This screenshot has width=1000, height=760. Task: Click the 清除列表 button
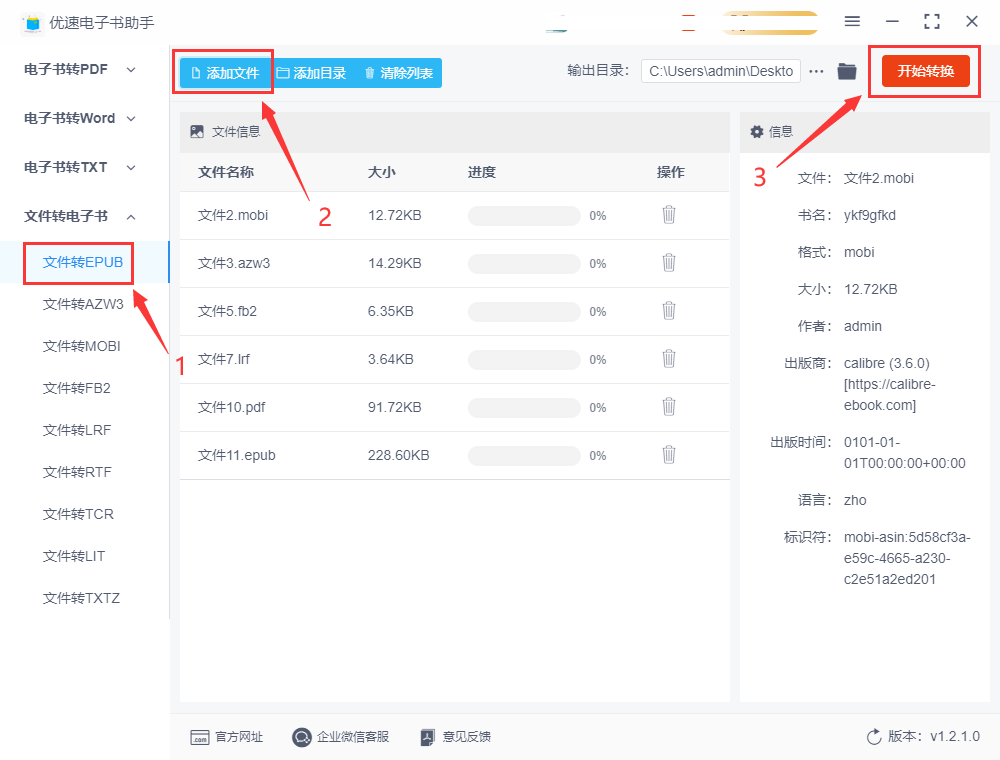point(399,73)
